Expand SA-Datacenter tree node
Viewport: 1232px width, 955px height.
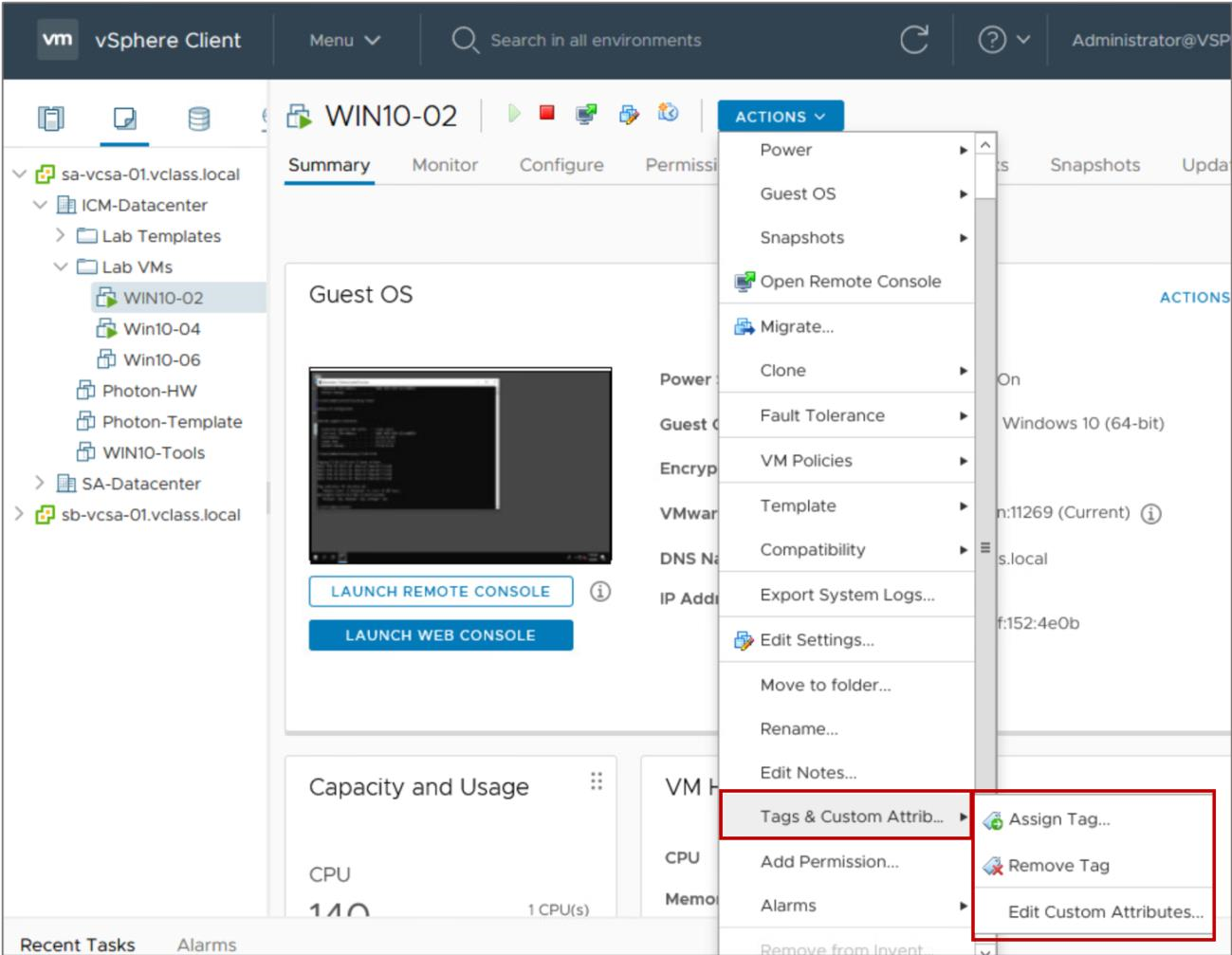[39, 483]
